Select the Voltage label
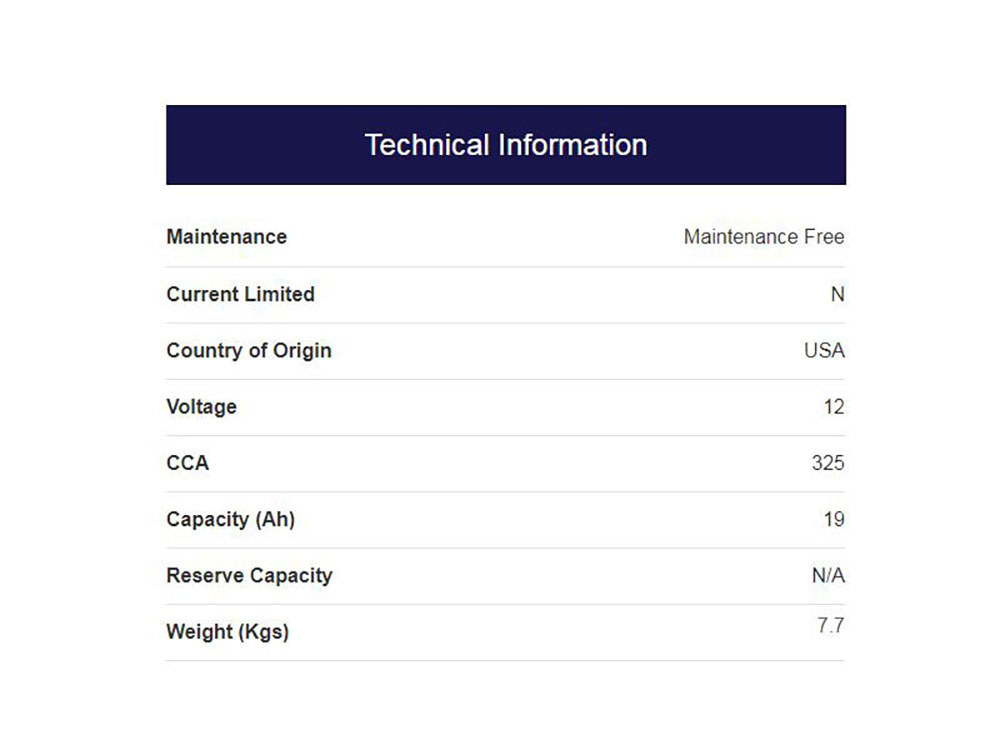This screenshot has height=750, width=1000. coord(202,407)
